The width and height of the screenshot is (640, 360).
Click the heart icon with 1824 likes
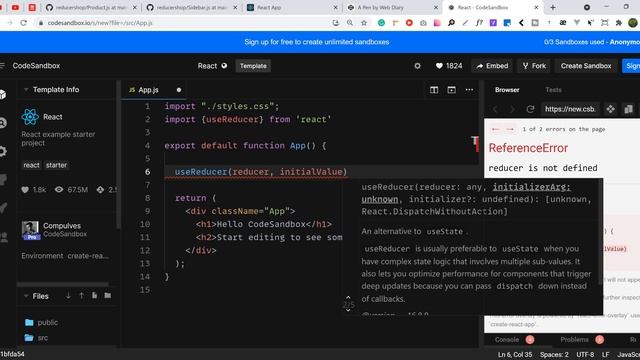[x=439, y=66]
